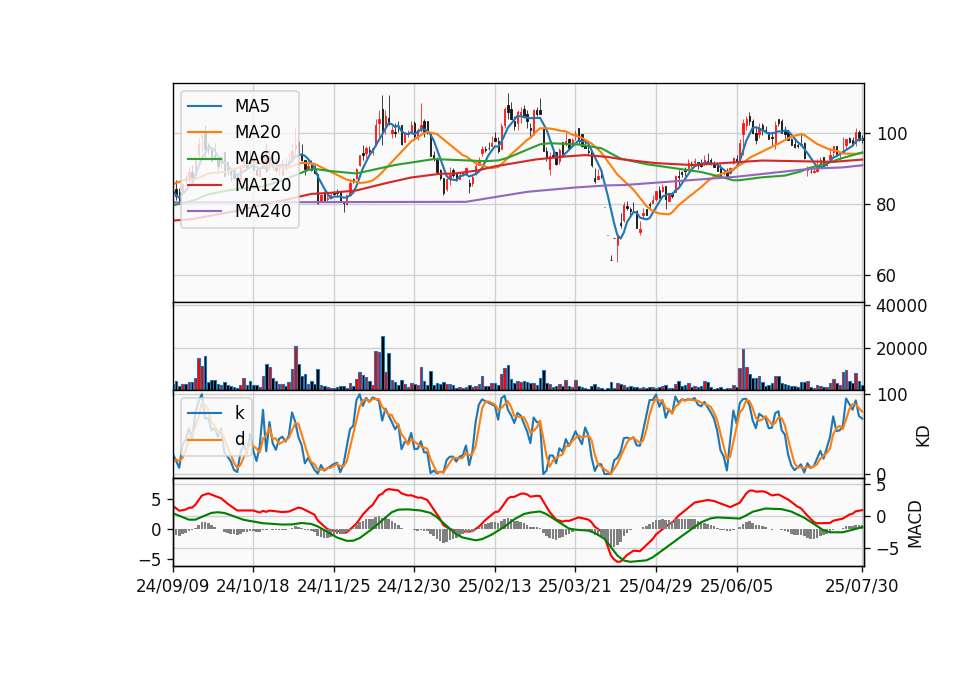Click the price axis label 60
Image resolution: width=960 pixels, height=690 pixels.
tap(887, 276)
